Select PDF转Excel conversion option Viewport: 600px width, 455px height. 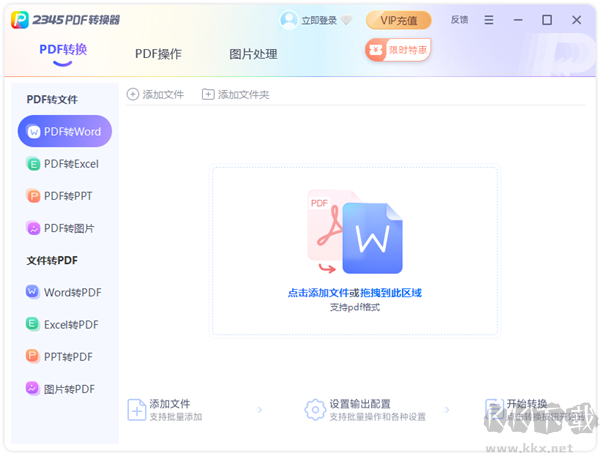65,164
